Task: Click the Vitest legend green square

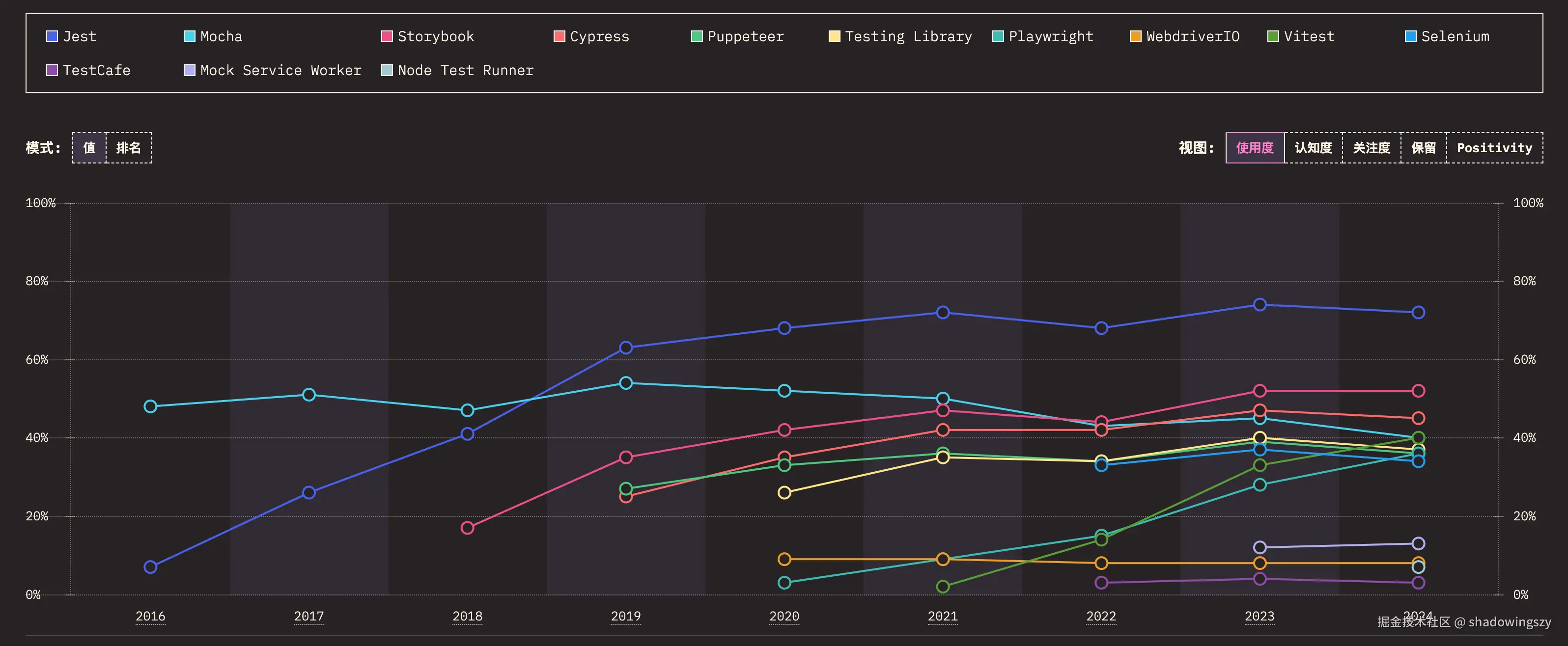Action: pyautogui.click(x=1273, y=36)
